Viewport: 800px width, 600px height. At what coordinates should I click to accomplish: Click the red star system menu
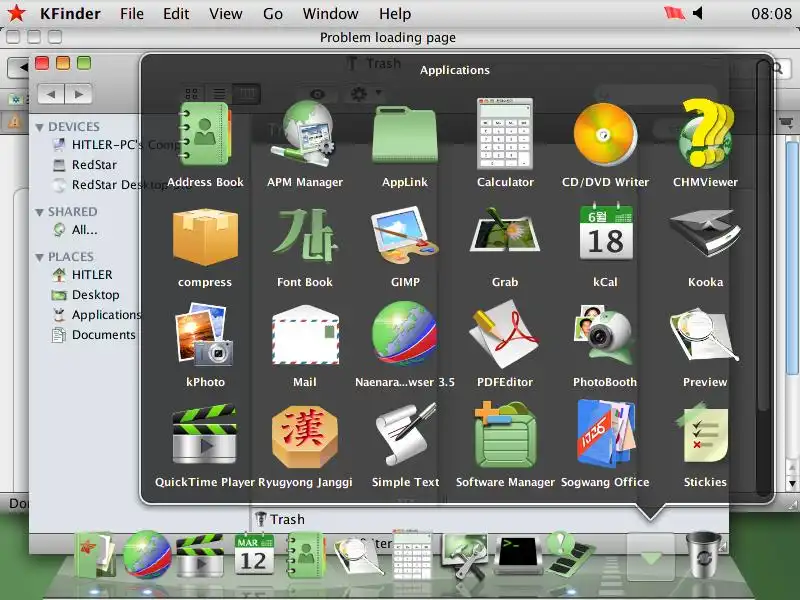pos(16,13)
